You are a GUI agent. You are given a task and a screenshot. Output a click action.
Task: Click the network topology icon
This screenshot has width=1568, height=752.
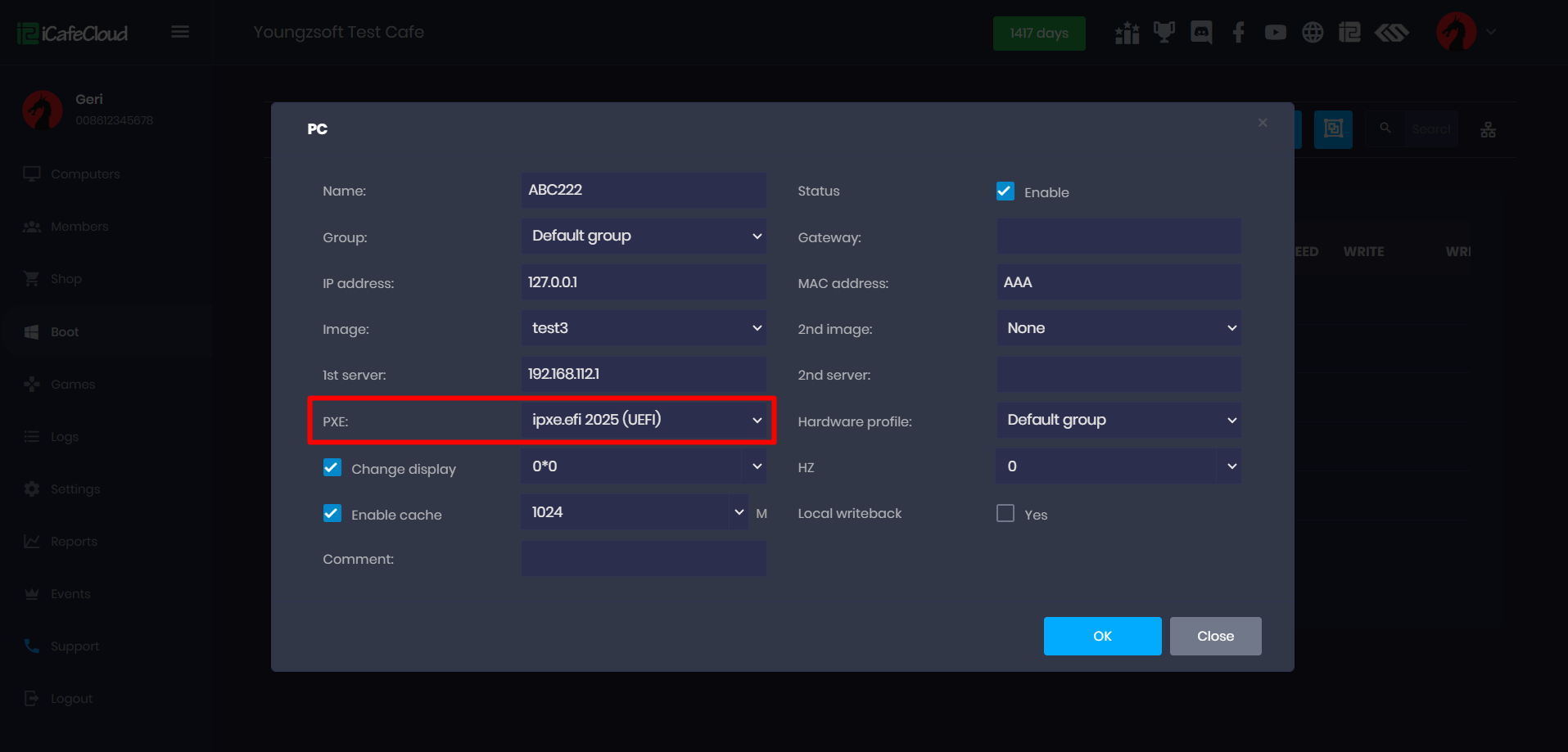point(1488,129)
